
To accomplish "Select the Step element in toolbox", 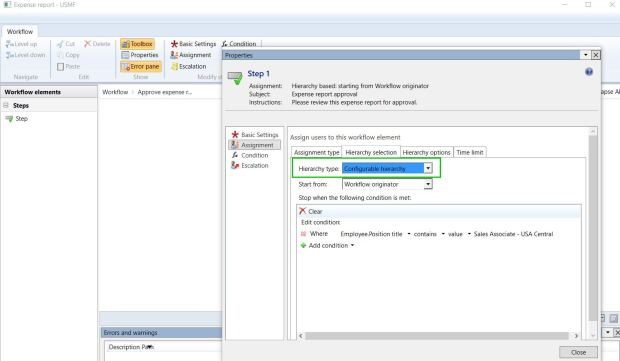I will click(x=17, y=119).
